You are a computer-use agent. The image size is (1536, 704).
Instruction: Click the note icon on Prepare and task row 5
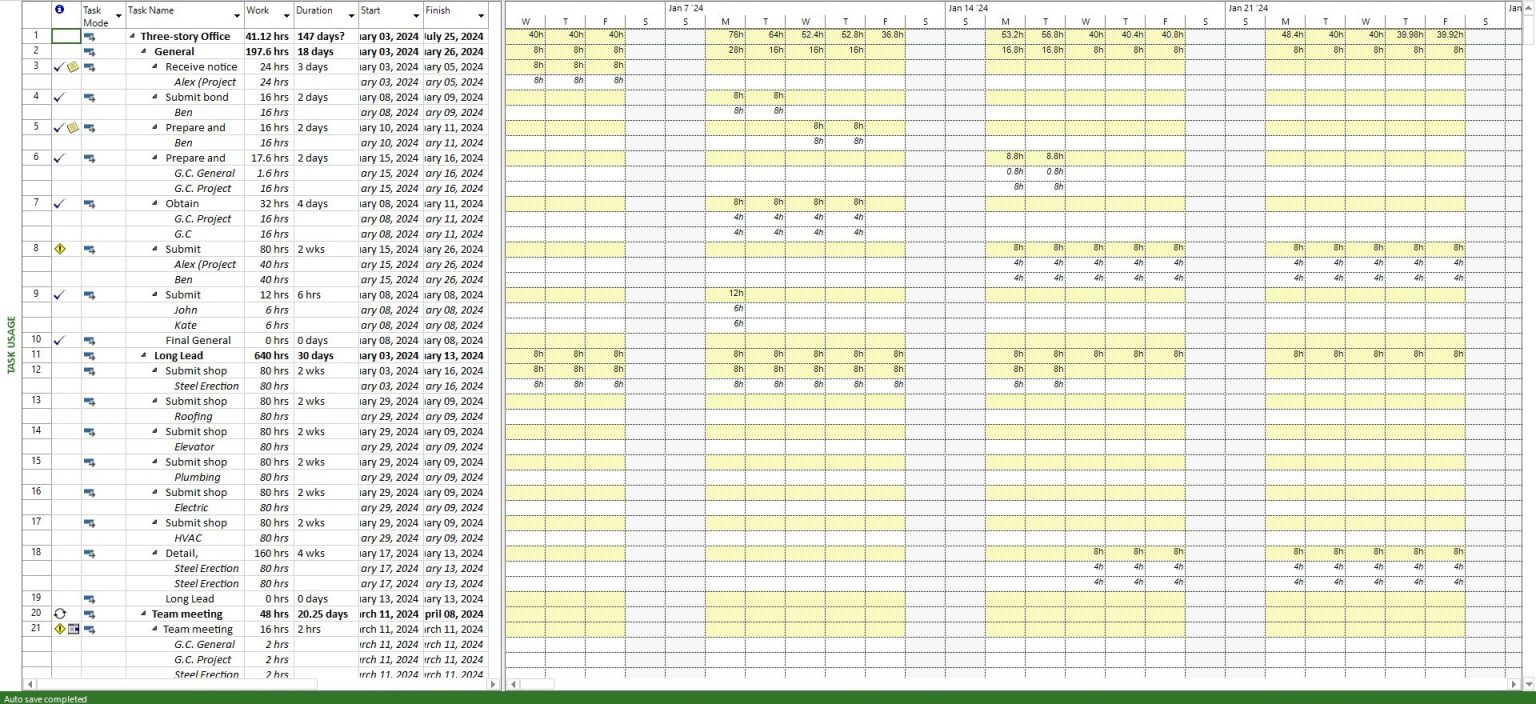coord(70,127)
